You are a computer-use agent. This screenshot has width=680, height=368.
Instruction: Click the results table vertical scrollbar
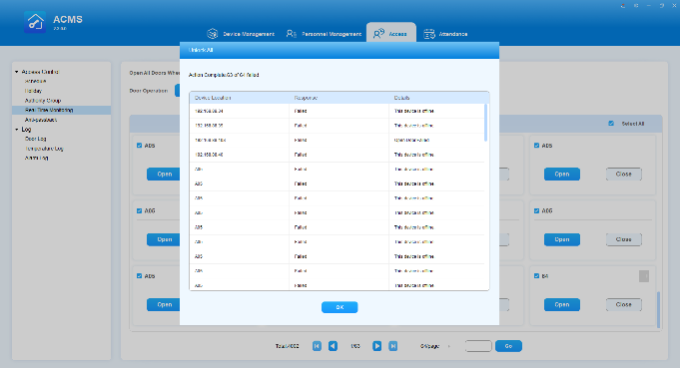[486, 123]
